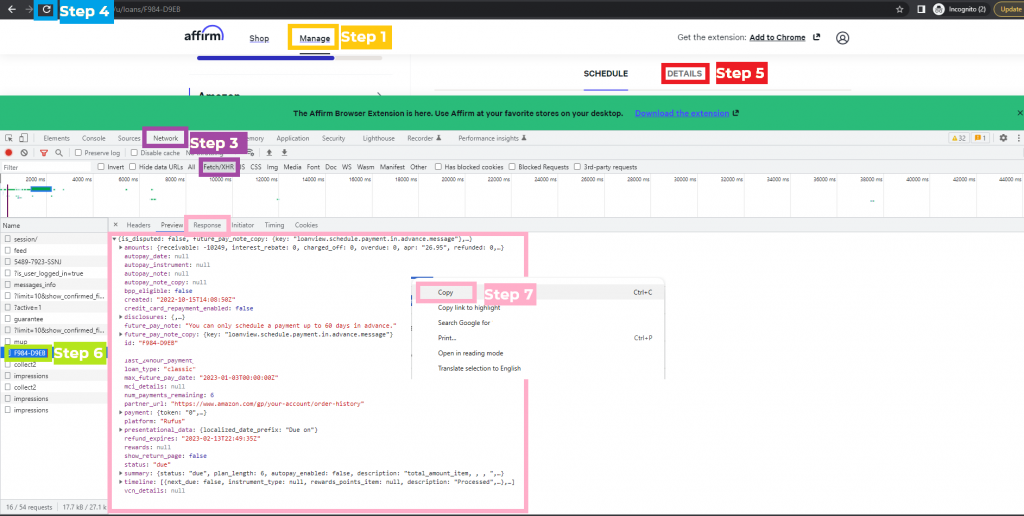
Task: Expand the amounts object in response
Action: (x=121, y=247)
